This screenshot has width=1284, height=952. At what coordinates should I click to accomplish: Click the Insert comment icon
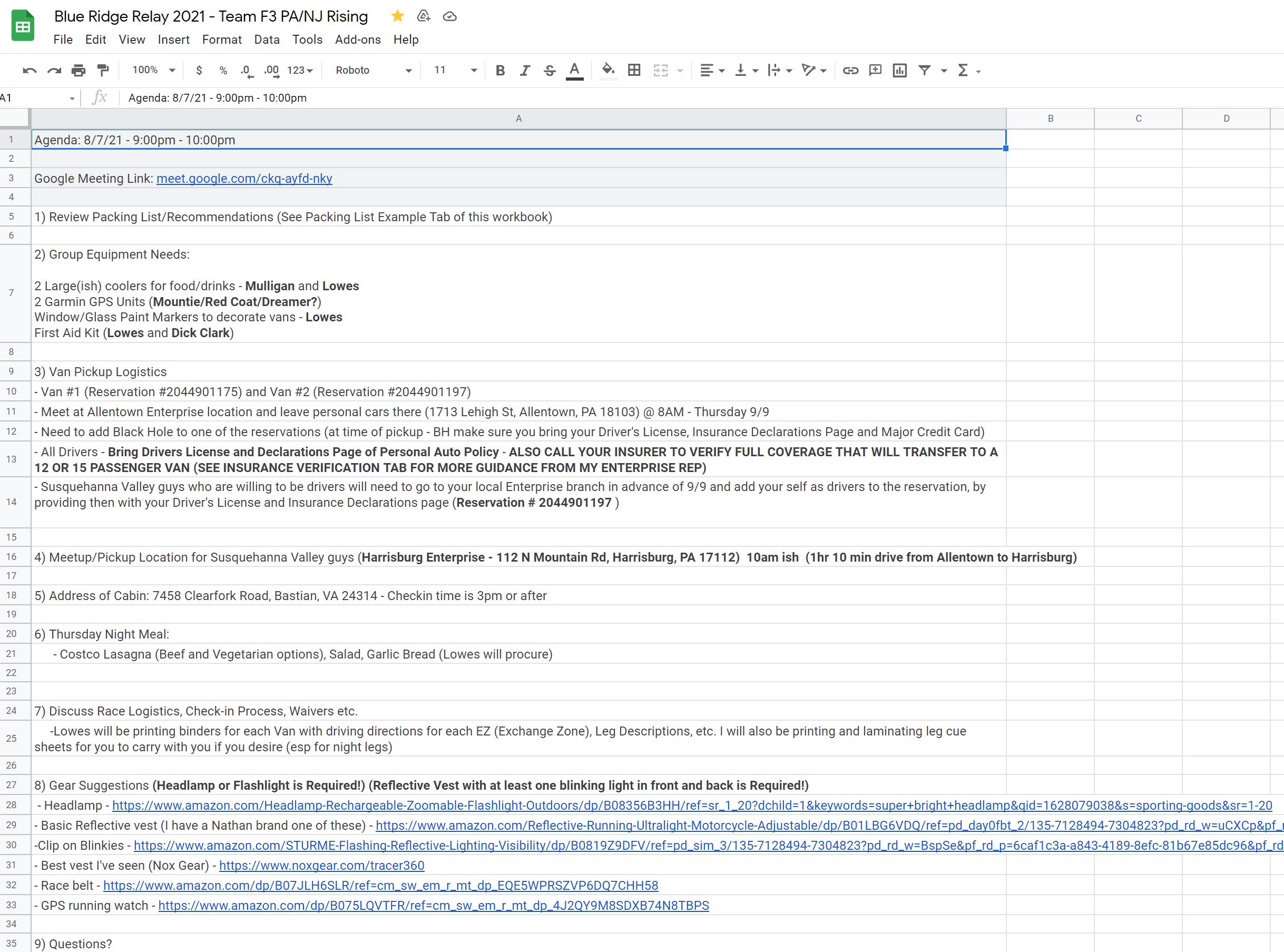875,70
